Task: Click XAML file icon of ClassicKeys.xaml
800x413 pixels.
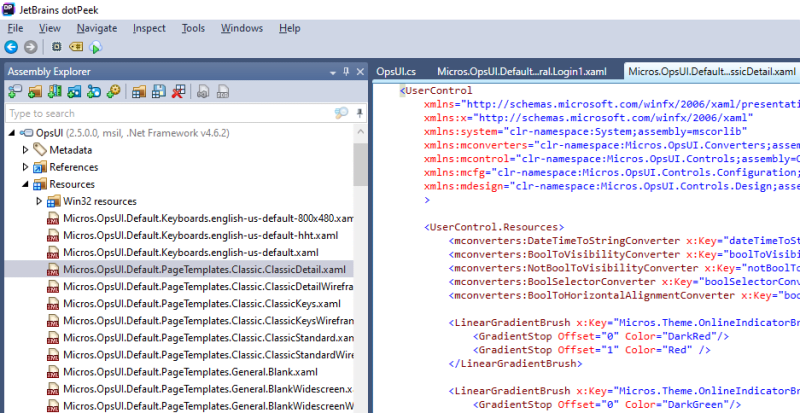Action: point(53,304)
